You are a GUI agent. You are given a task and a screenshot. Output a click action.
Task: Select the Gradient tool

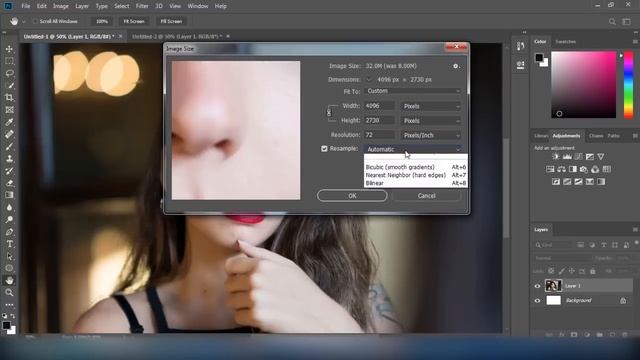9,195
